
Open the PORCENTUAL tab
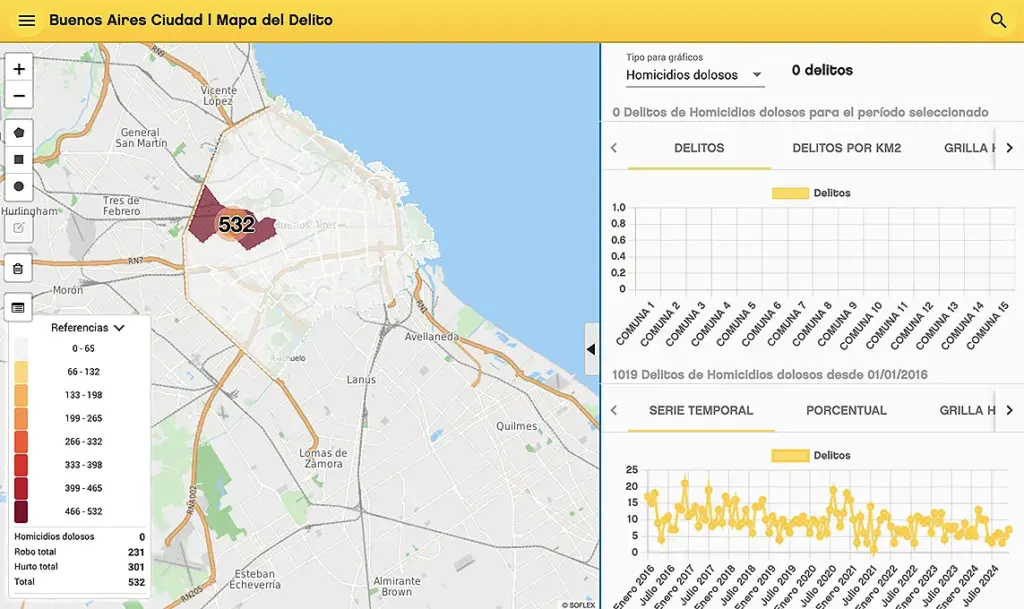pyautogui.click(x=846, y=410)
